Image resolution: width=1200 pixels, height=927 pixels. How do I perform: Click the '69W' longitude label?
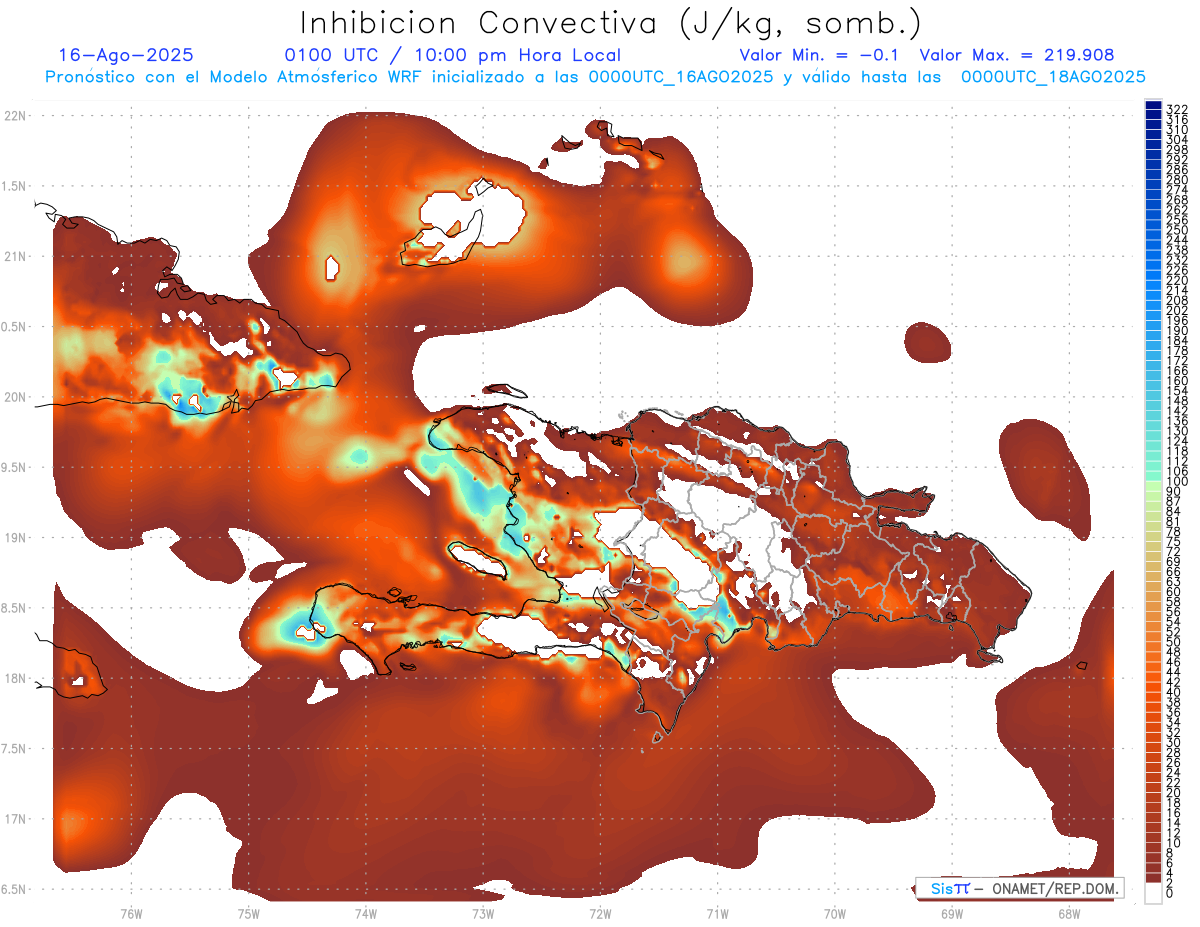coord(952,913)
